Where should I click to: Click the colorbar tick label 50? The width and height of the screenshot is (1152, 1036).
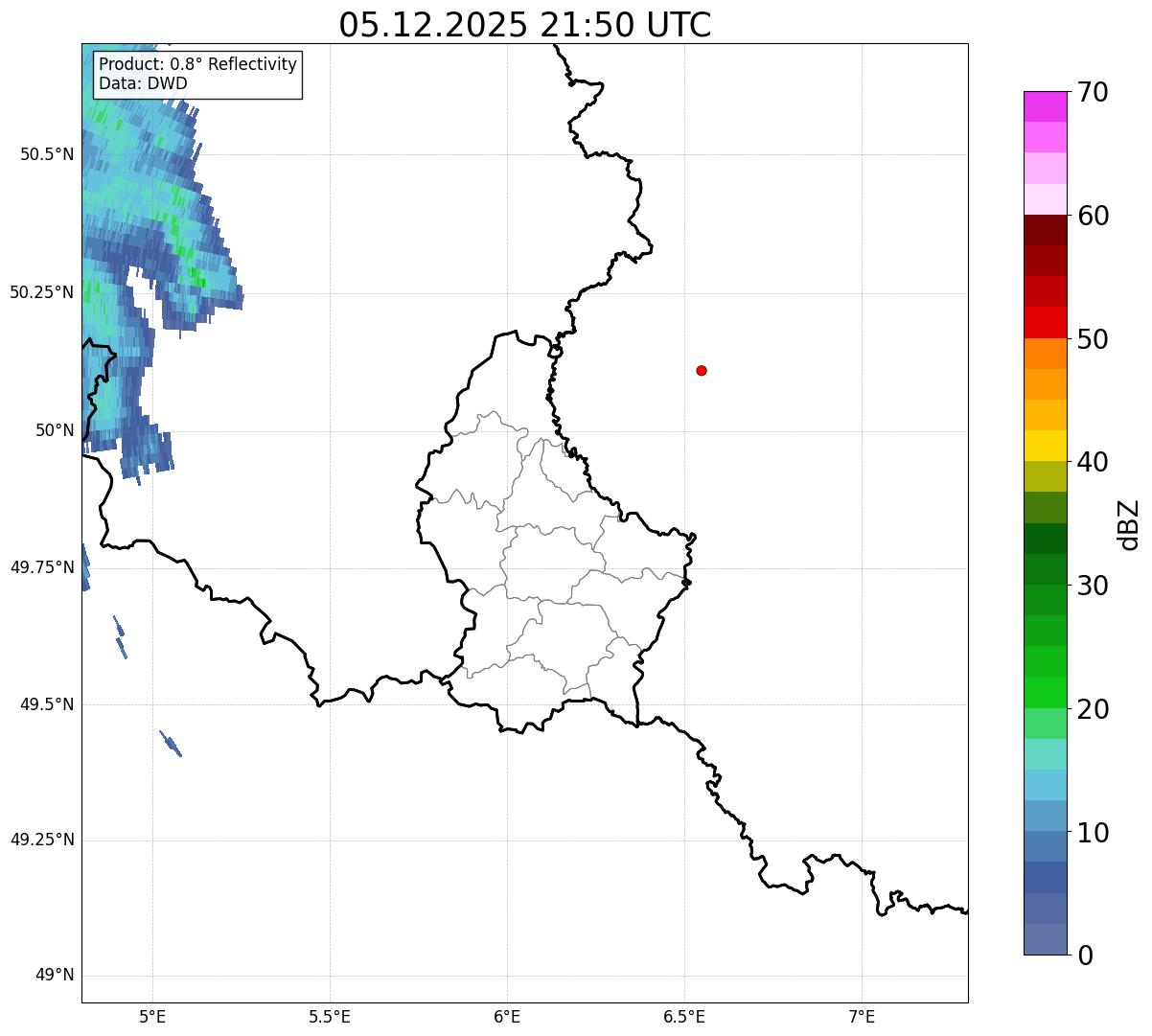click(x=1093, y=339)
